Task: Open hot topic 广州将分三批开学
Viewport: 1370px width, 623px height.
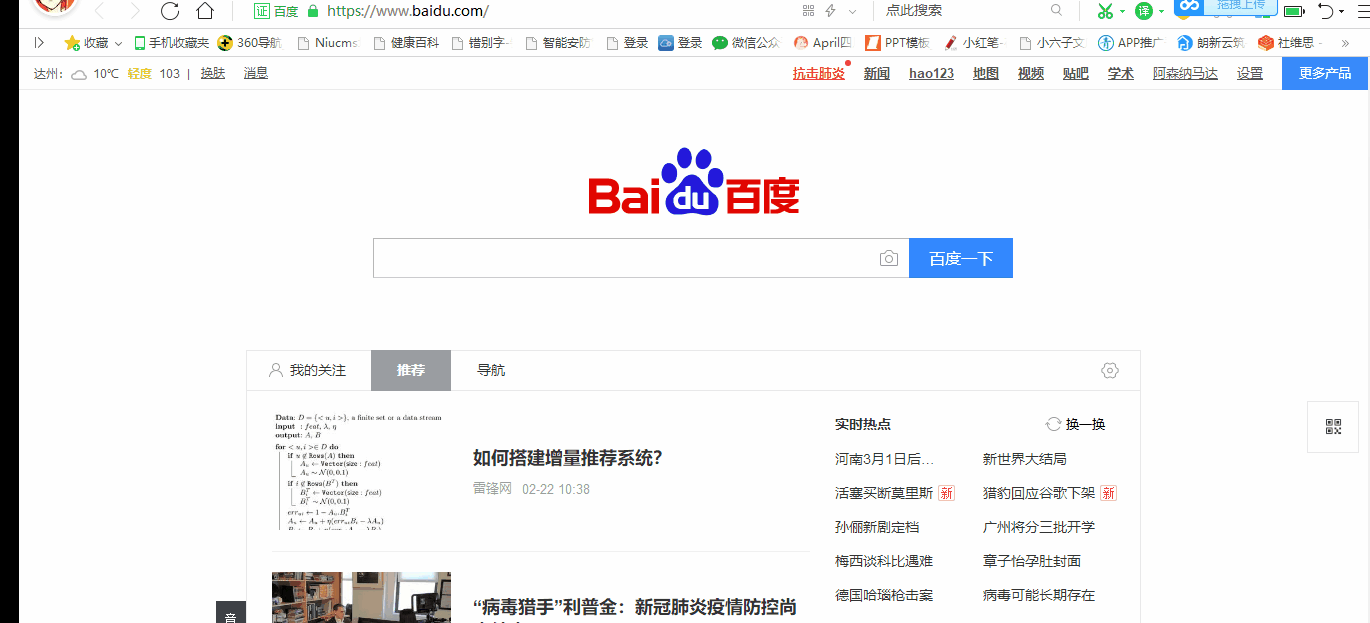Action: point(1039,527)
